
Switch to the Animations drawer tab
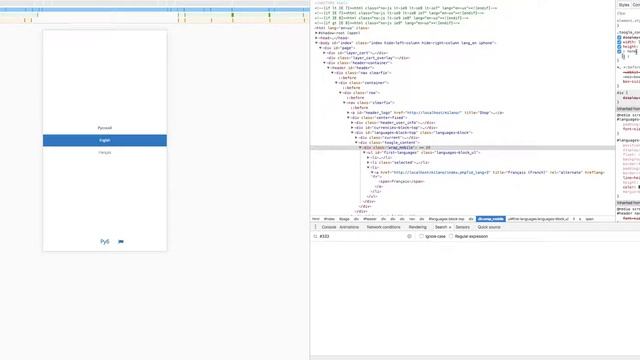pyautogui.click(x=349, y=227)
